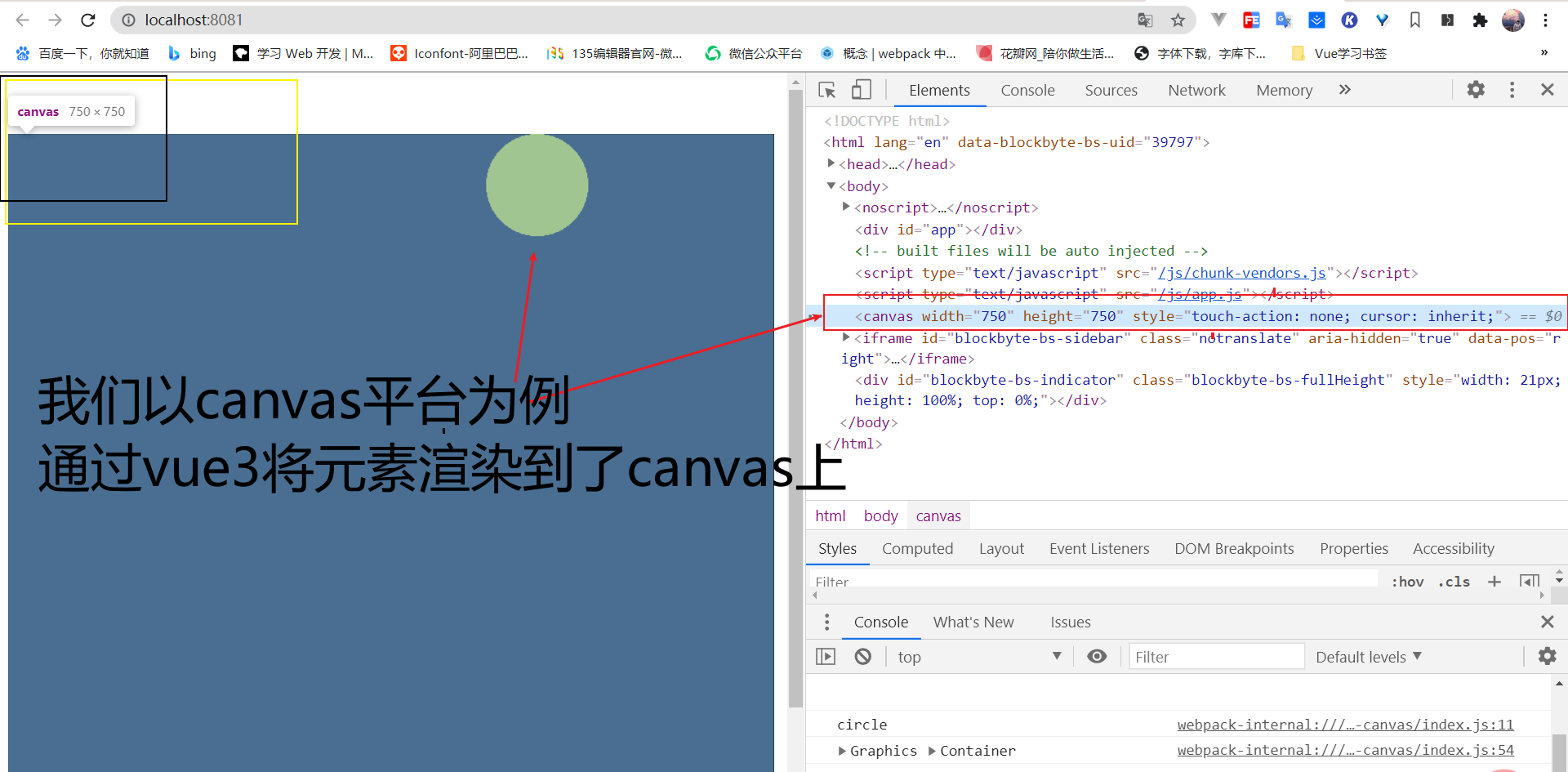Image resolution: width=1568 pixels, height=772 pixels.
Task: Open the Network tab
Action: [x=1196, y=90]
